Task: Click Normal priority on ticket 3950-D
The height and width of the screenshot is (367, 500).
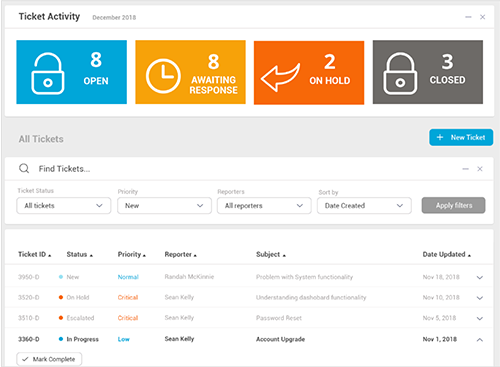Action: point(128,277)
